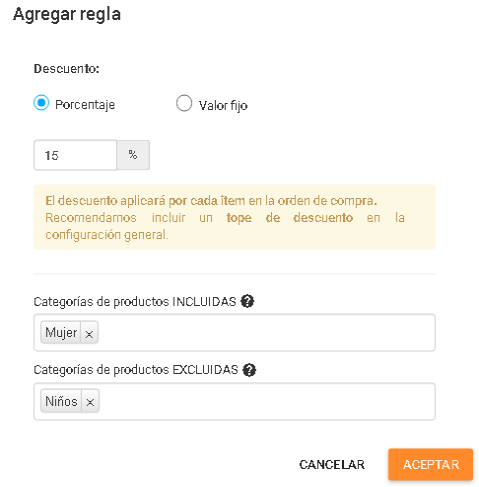The image size is (479, 487).
Task: Click the percent sign addon box
Action: click(133, 155)
